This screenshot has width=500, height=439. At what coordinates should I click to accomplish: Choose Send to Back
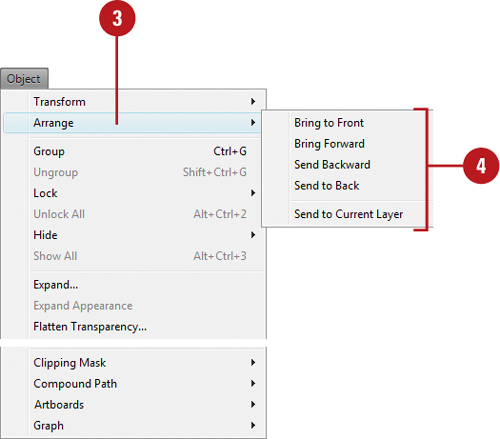(x=326, y=186)
